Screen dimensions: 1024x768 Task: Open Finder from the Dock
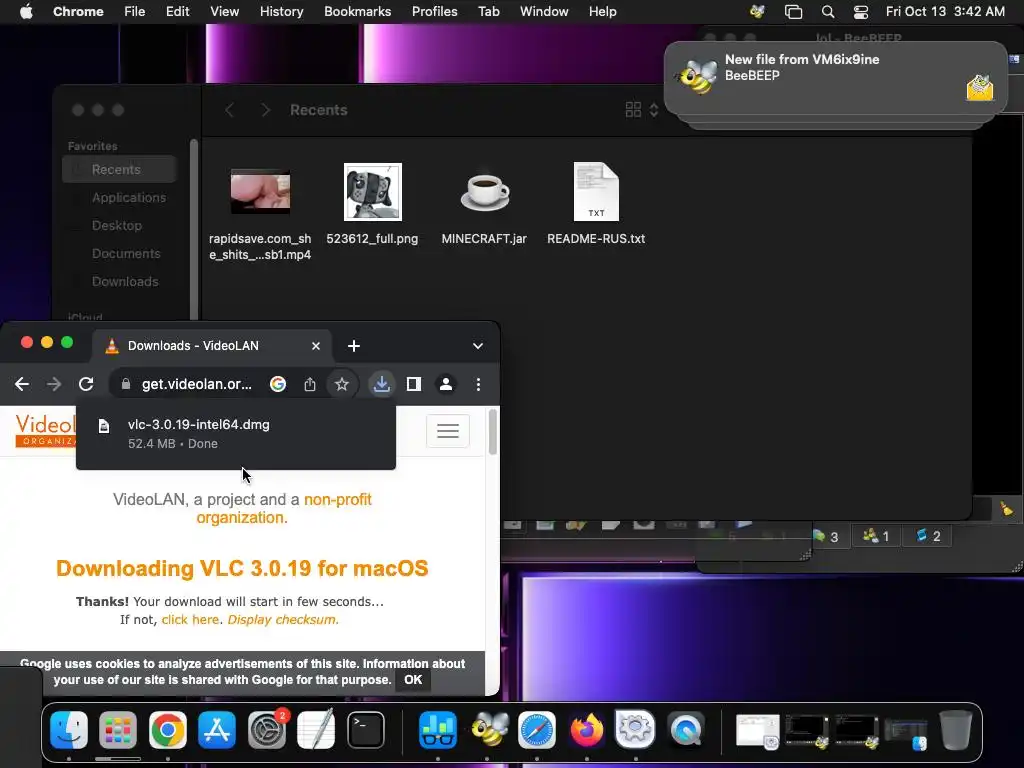69,729
